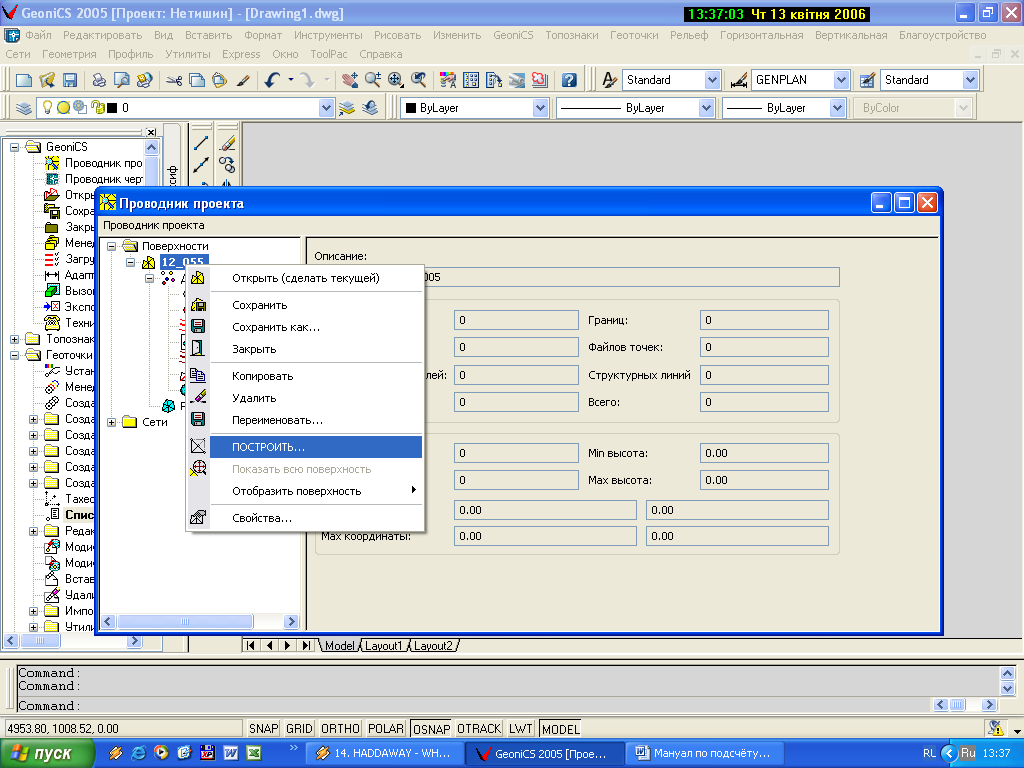
Task: Toggle ORTHO mode in status bar
Action: [x=342, y=729]
